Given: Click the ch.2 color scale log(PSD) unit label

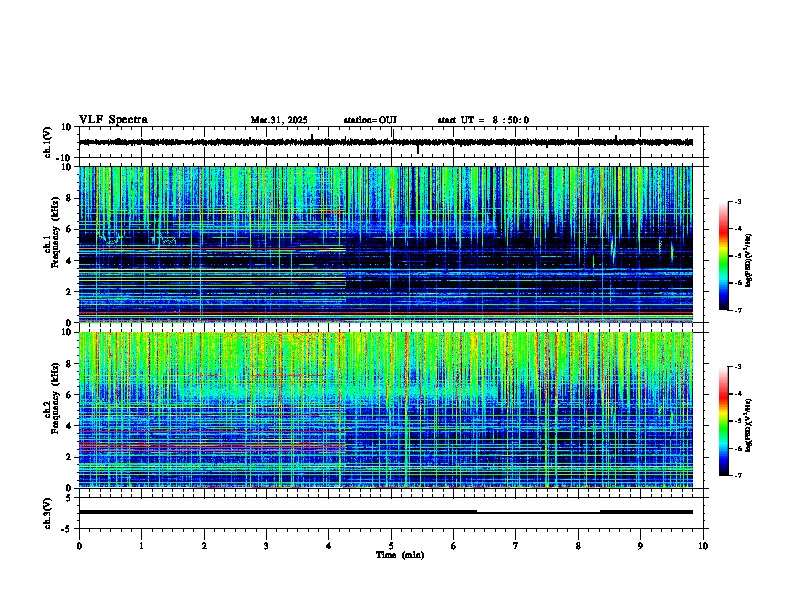Looking at the screenshot, I should click(x=749, y=425).
